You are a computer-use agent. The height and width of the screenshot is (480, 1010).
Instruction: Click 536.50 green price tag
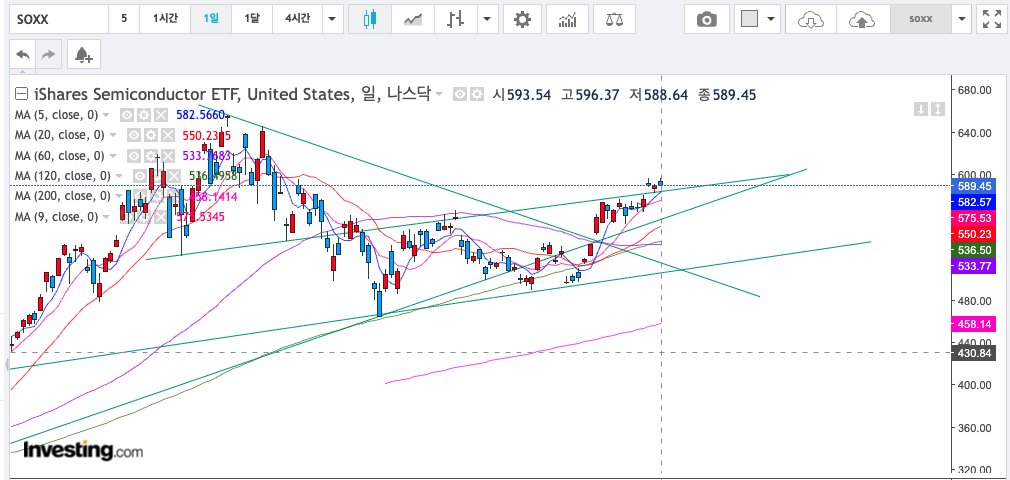(974, 250)
